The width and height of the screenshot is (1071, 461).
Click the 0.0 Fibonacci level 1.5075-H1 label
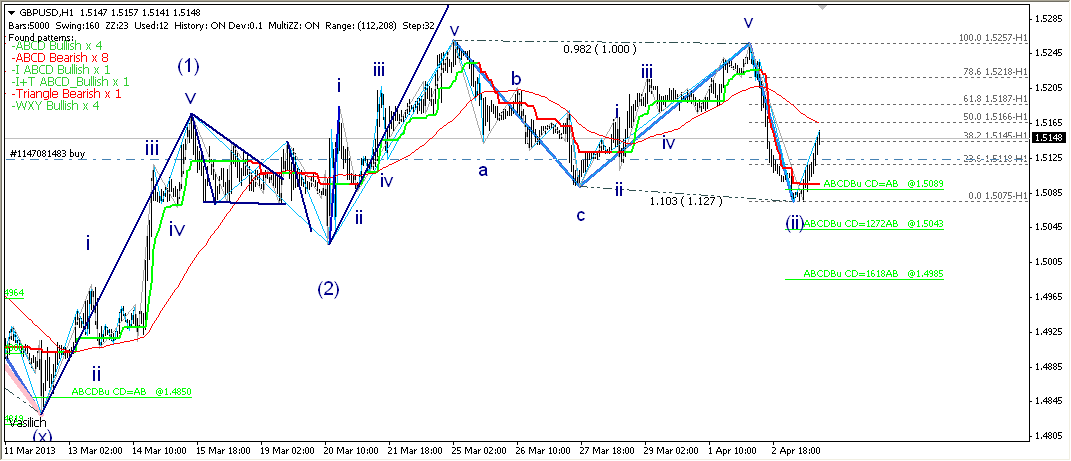999,197
